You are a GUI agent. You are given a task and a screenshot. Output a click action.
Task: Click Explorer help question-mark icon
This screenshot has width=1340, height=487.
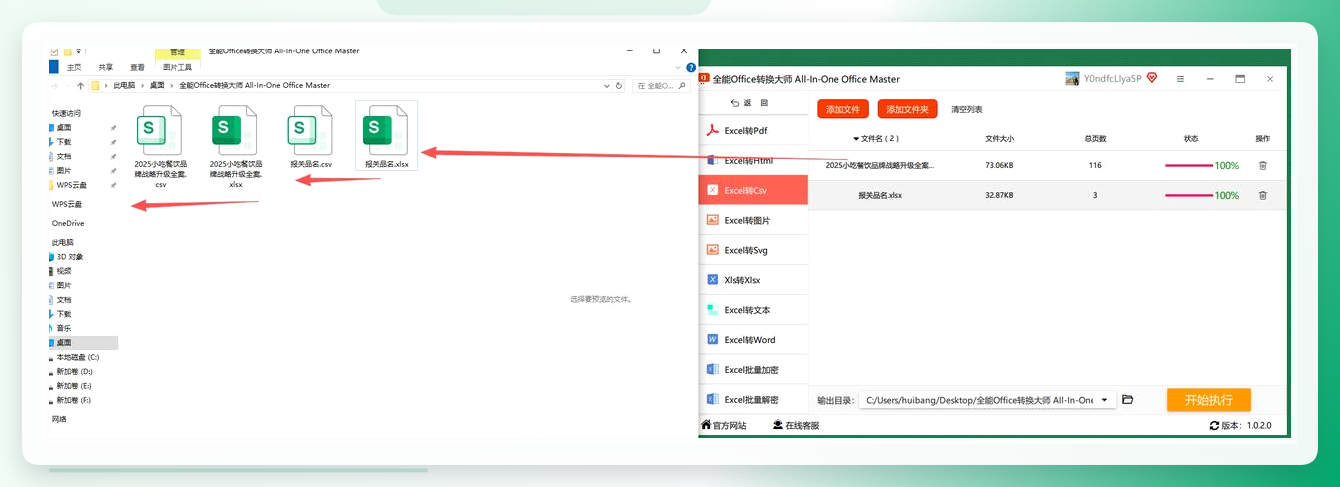(691, 68)
